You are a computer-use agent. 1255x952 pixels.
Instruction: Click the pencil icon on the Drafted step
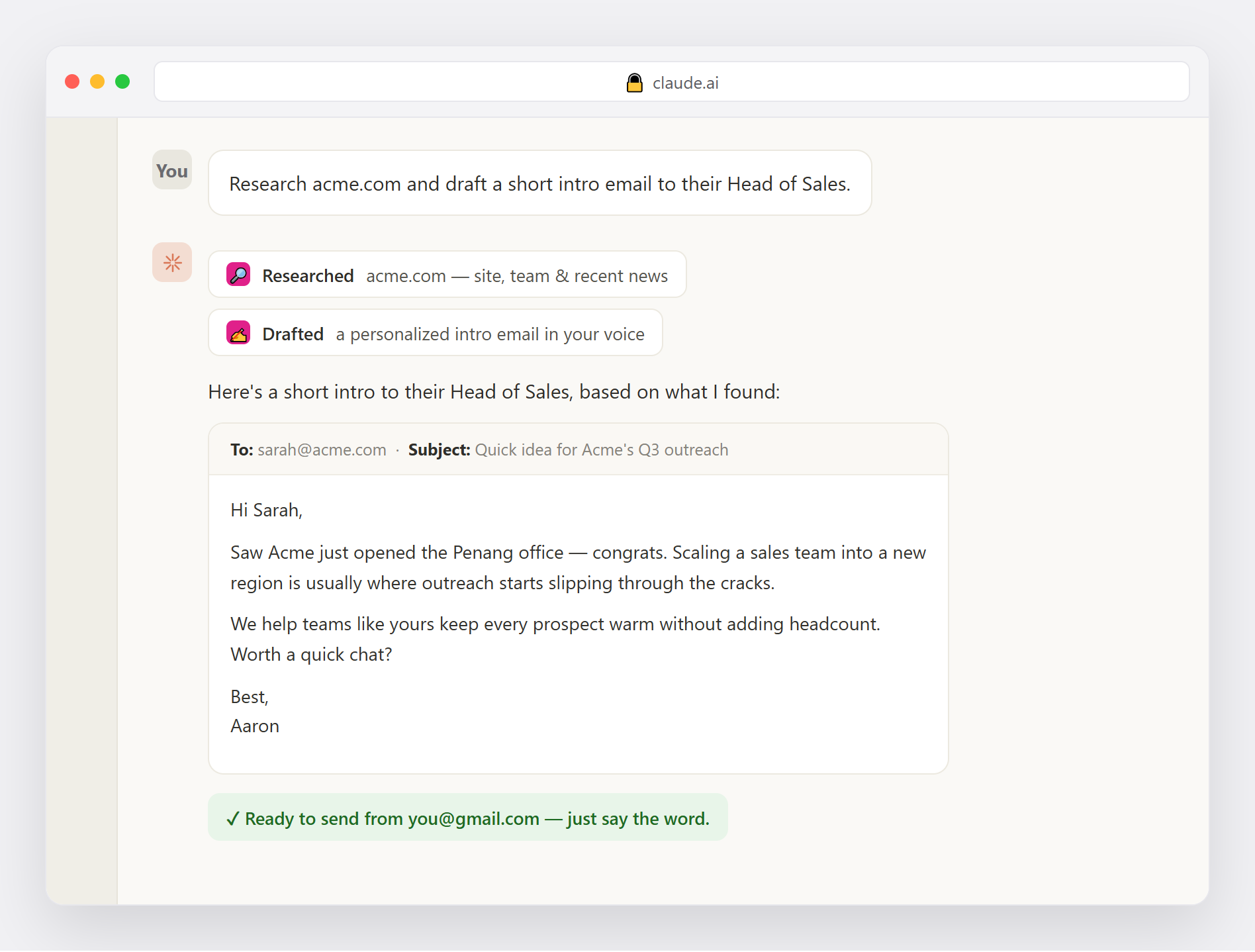coord(238,332)
